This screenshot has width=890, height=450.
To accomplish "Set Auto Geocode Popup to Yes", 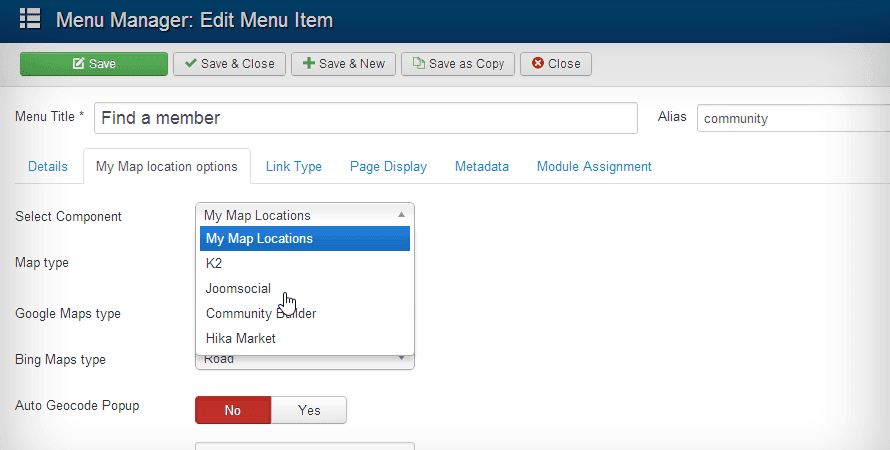I will point(309,410).
